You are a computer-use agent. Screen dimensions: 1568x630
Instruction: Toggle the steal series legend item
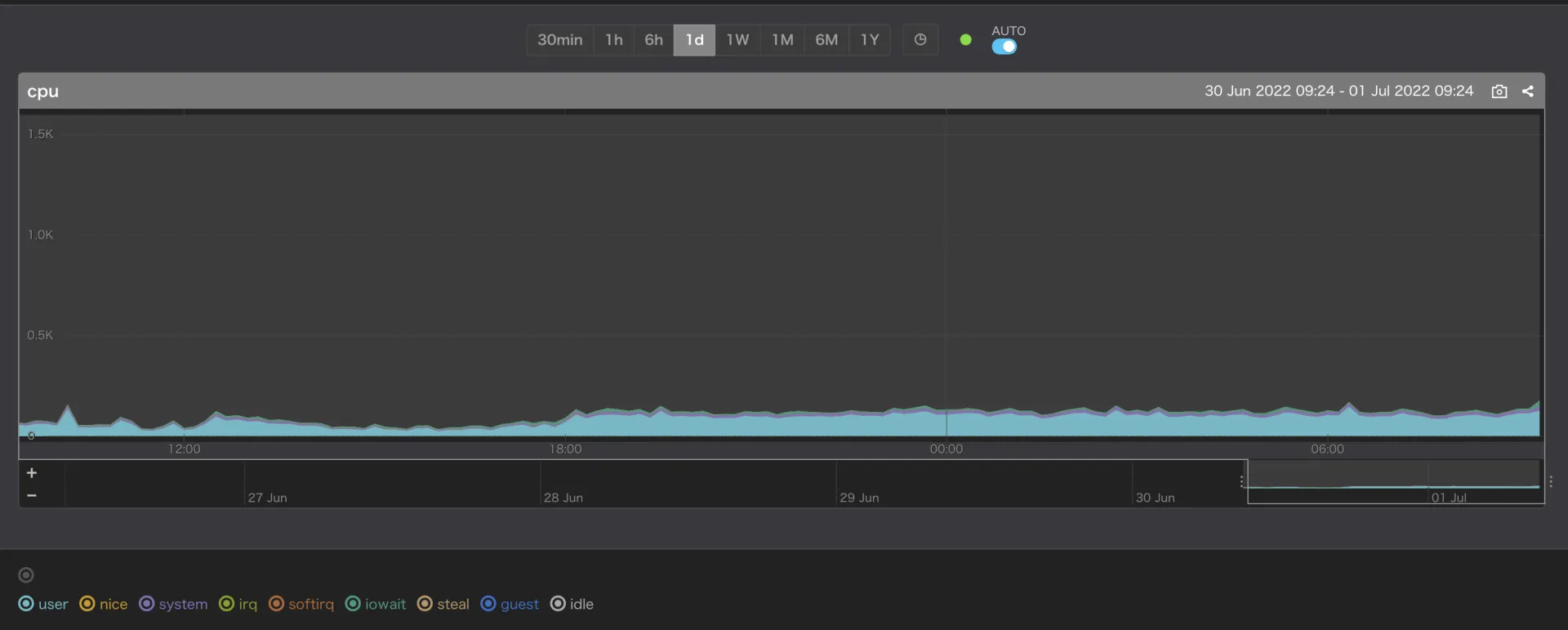[443, 604]
